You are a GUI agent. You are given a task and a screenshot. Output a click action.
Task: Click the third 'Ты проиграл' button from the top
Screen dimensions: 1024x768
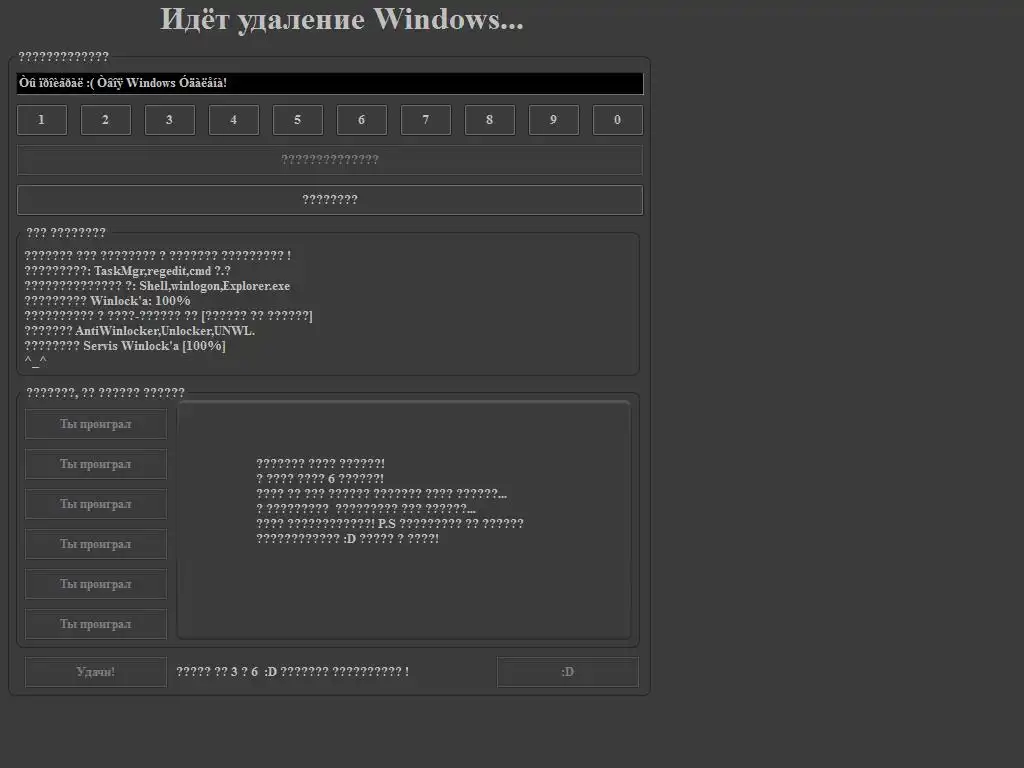tap(96, 504)
